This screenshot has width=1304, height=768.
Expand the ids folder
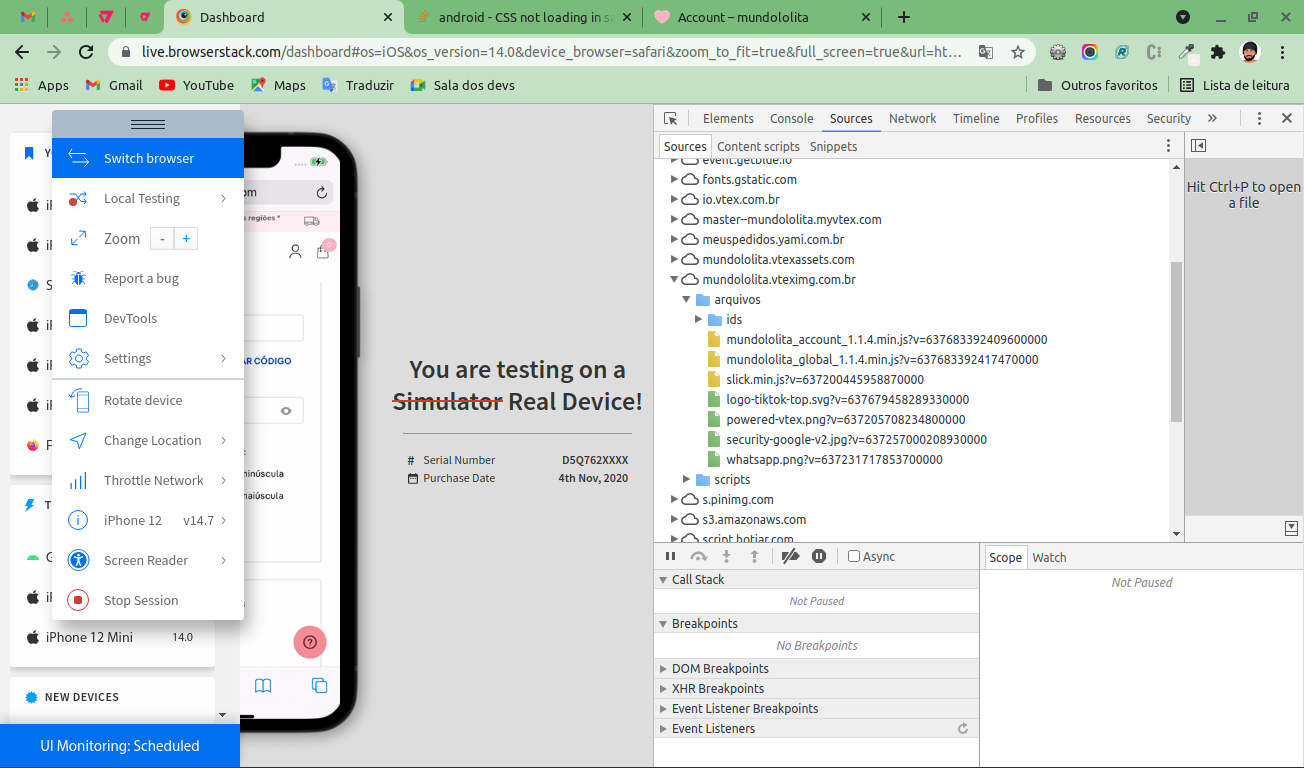click(x=699, y=320)
